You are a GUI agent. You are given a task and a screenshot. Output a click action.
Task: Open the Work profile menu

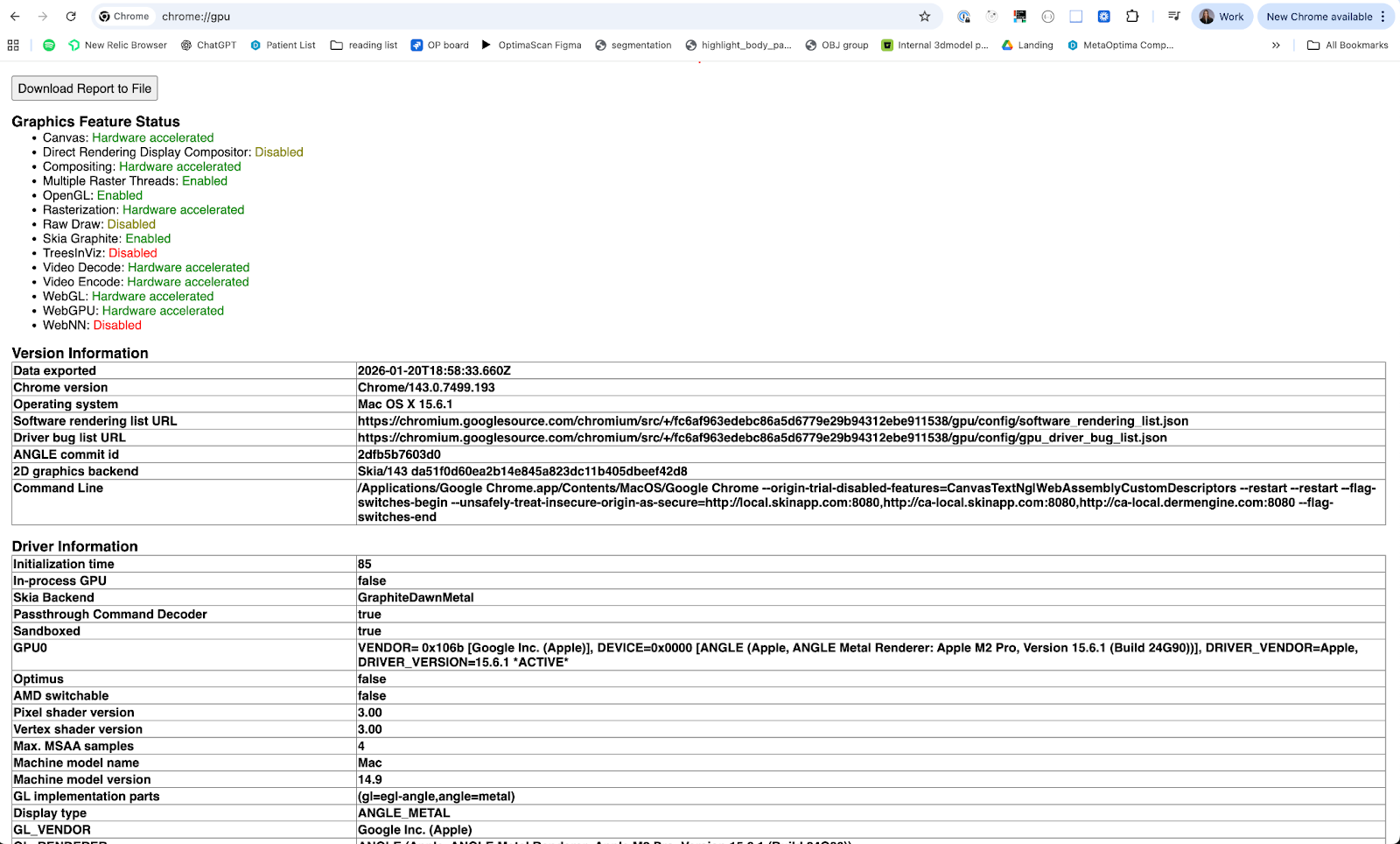[x=1221, y=17]
